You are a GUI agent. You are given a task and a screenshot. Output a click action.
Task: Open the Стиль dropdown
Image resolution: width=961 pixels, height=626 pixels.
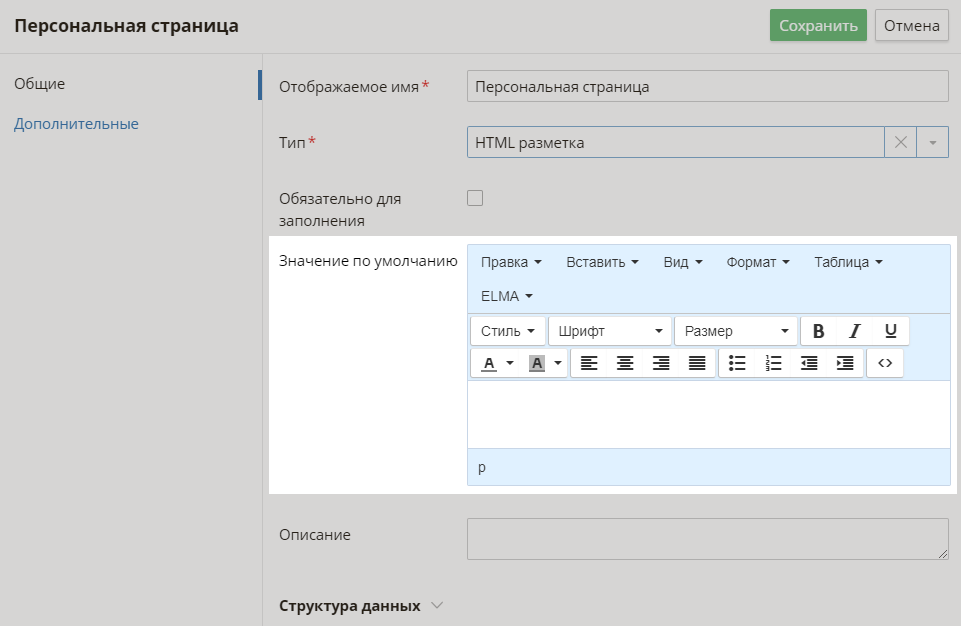(508, 331)
